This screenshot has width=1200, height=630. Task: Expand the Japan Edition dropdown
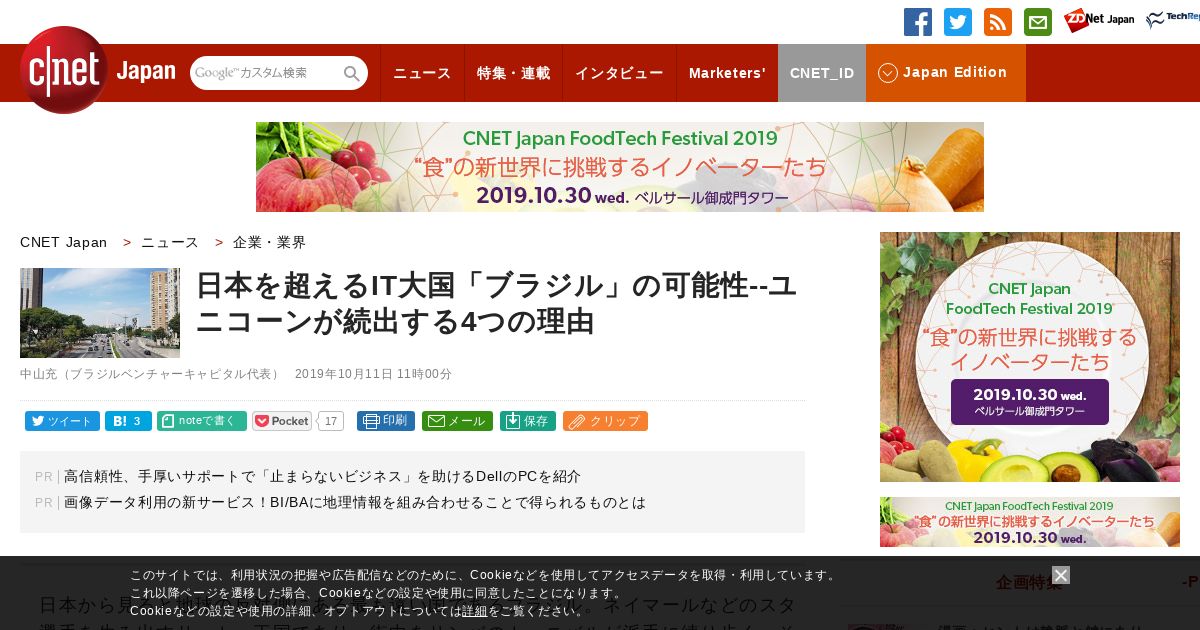point(945,73)
